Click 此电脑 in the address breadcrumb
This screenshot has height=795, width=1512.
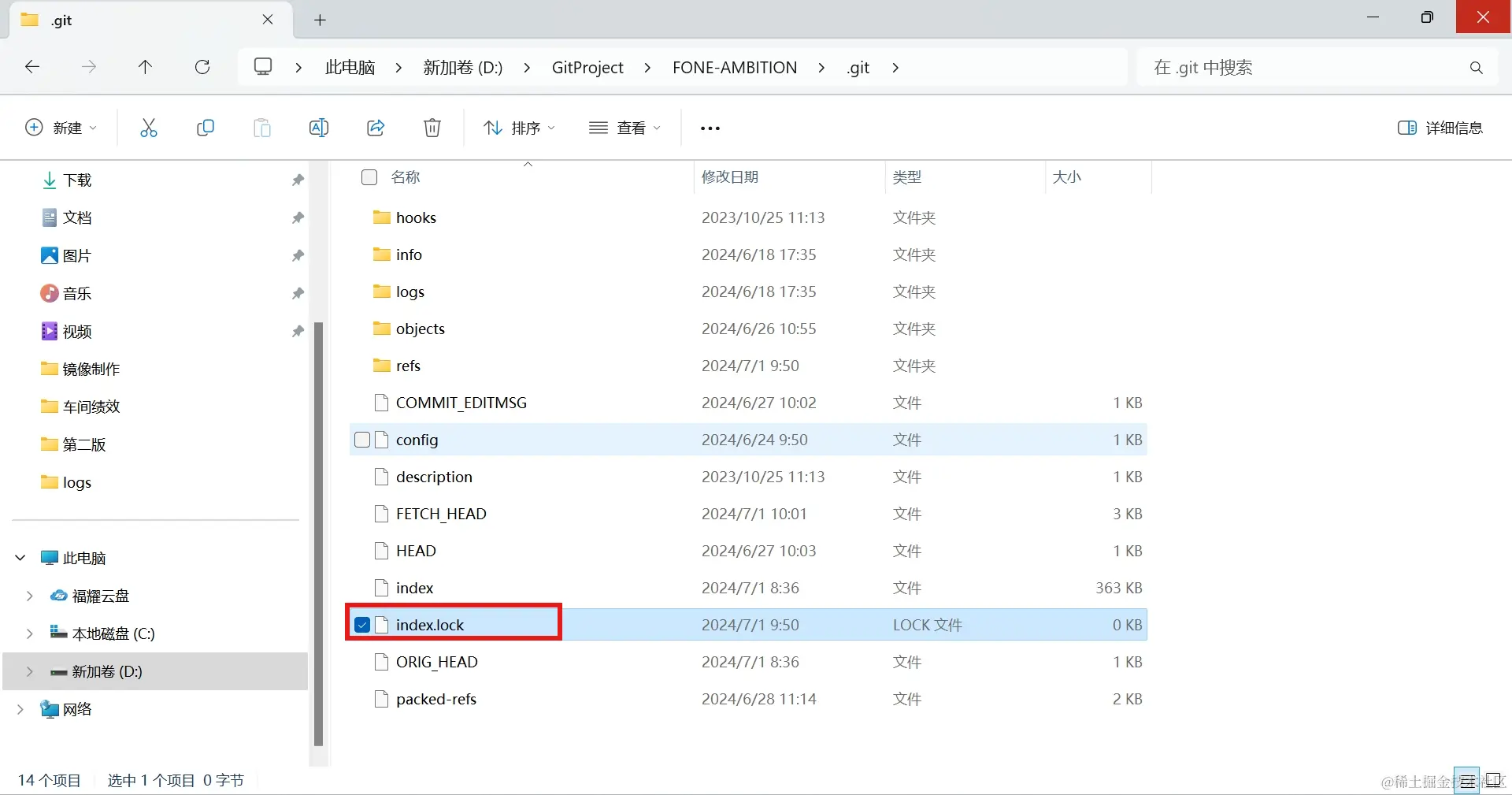[350, 68]
